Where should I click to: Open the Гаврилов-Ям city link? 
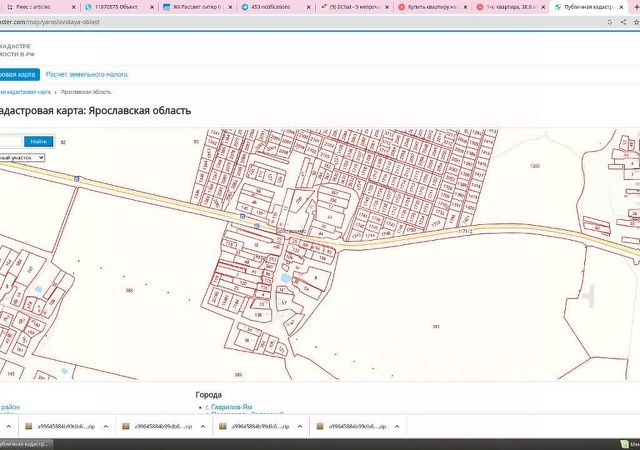(230, 407)
